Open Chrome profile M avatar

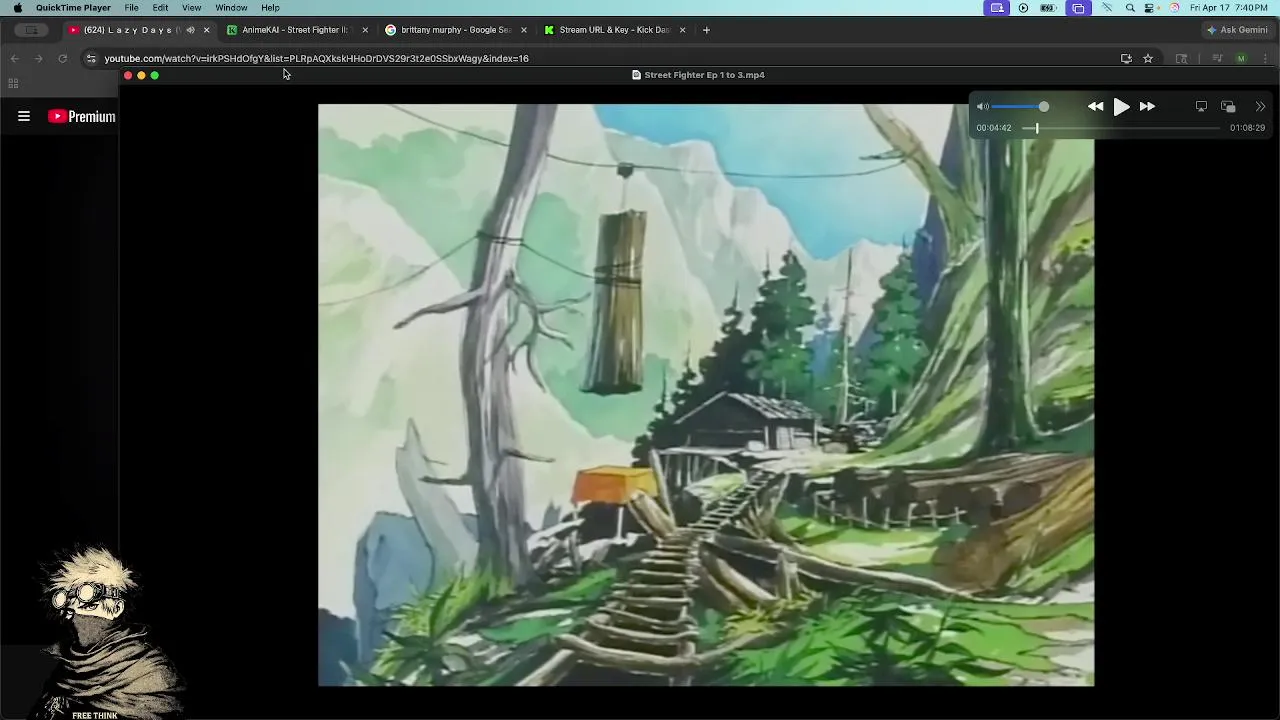pos(1241,58)
